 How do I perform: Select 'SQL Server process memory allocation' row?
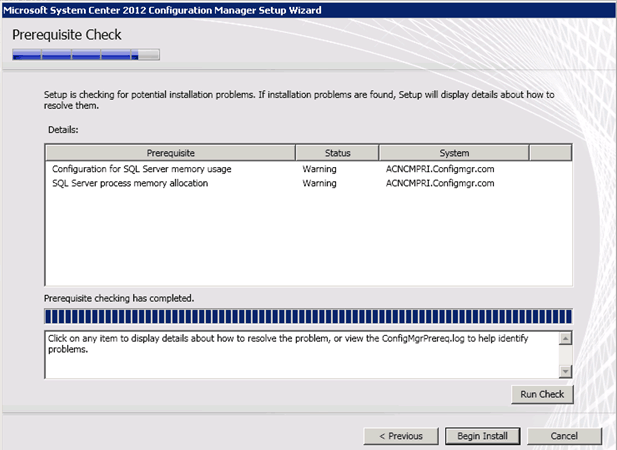click(x=308, y=183)
